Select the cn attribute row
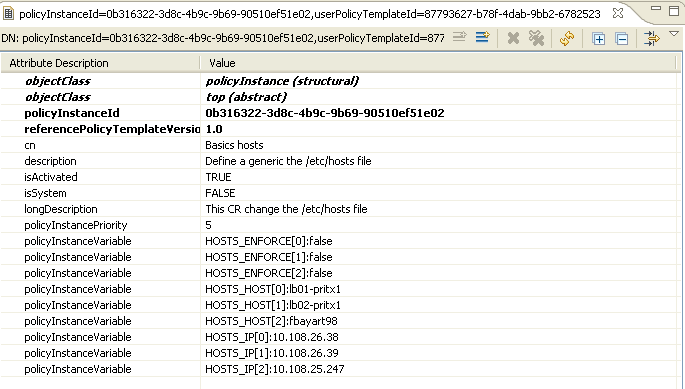 pos(341,145)
